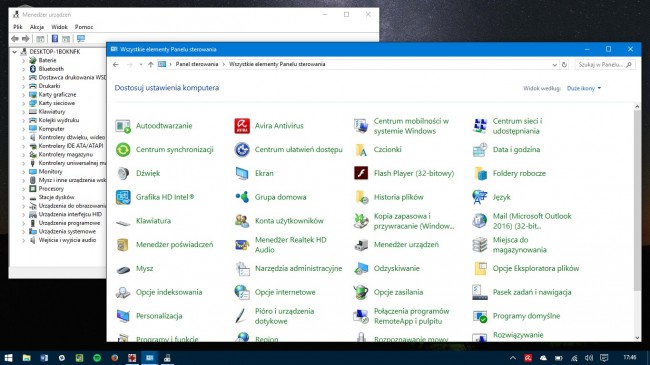Click the Panel sterowania breadcrumb
The width and height of the screenshot is (650, 365).
[x=196, y=64]
